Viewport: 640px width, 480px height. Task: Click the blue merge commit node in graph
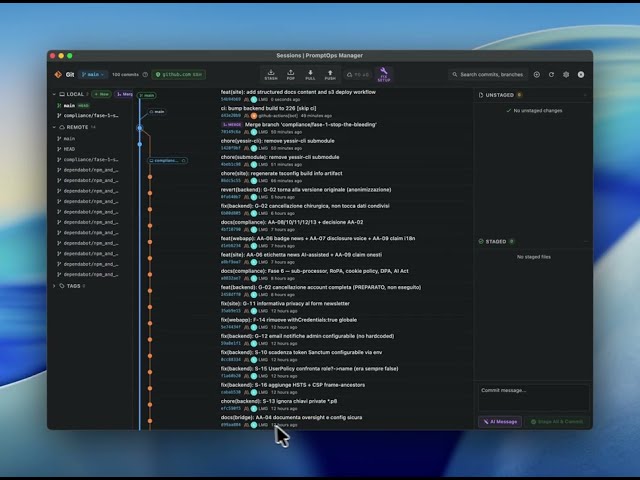point(140,128)
